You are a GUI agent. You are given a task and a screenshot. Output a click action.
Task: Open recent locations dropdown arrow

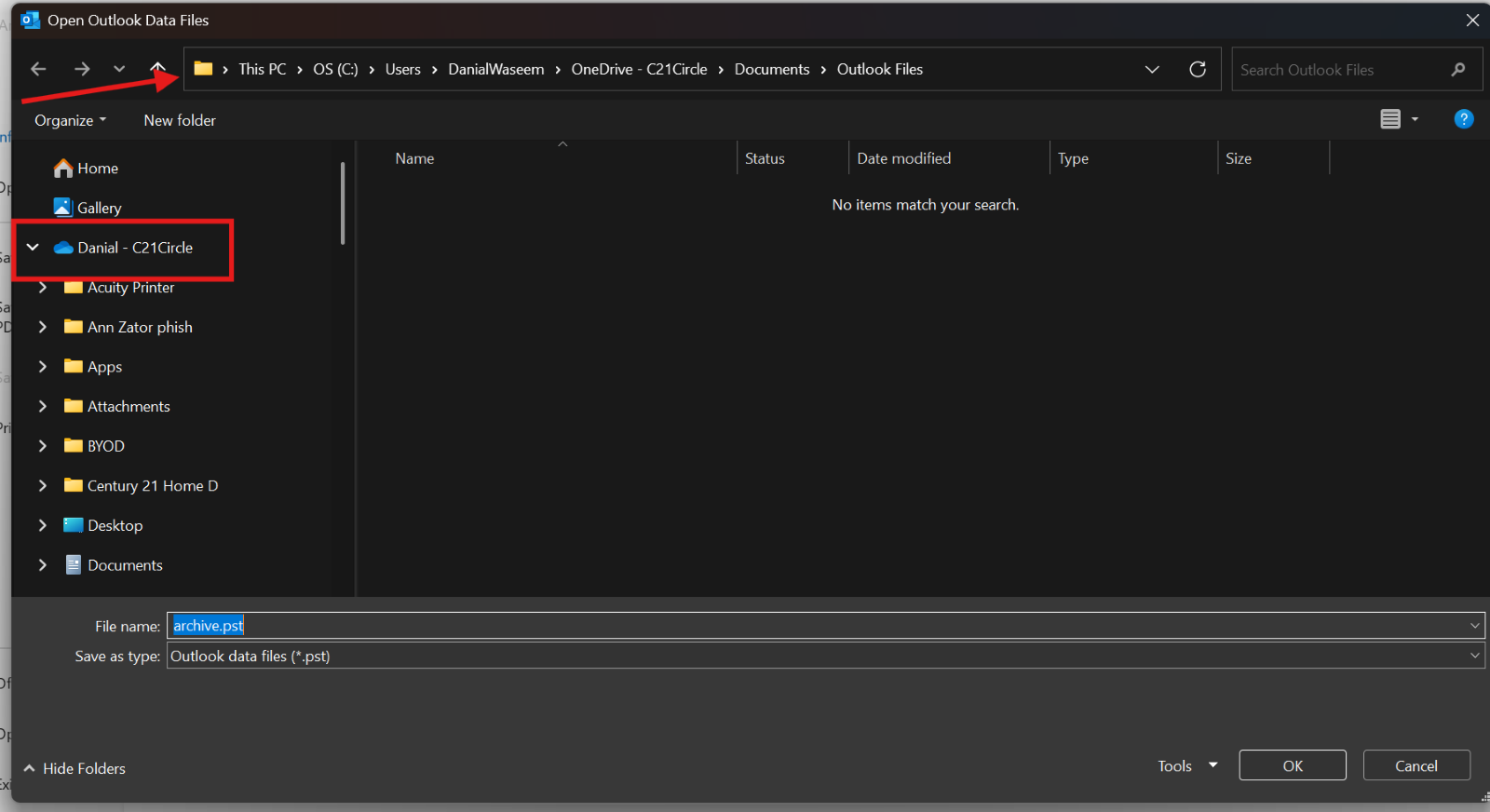coord(119,69)
